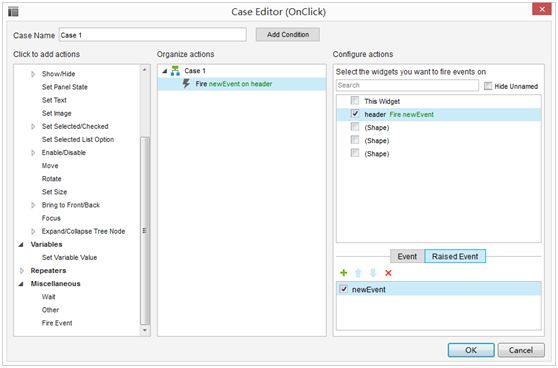
Task: Check the This Widget checkbox
Action: pos(355,100)
